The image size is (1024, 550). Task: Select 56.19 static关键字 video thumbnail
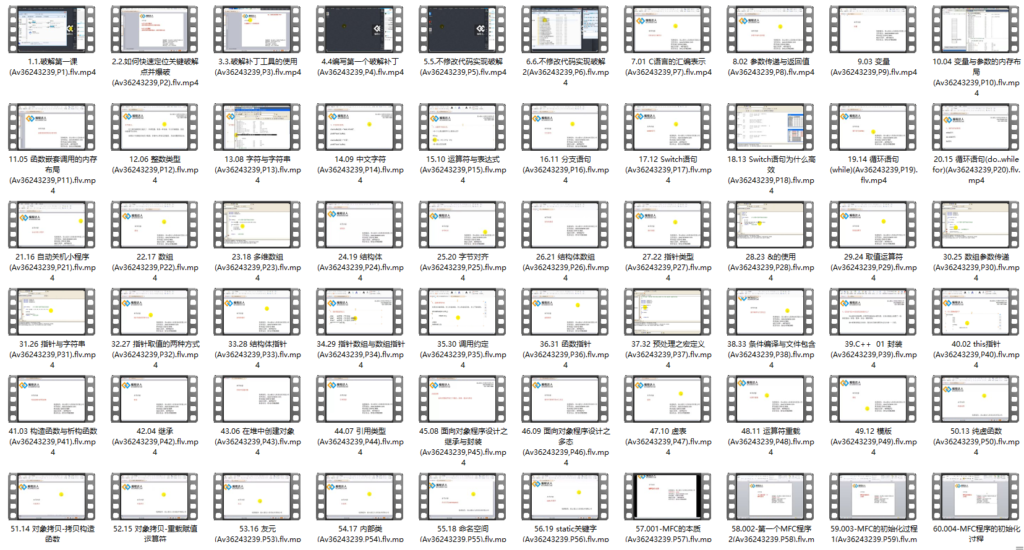pos(566,496)
